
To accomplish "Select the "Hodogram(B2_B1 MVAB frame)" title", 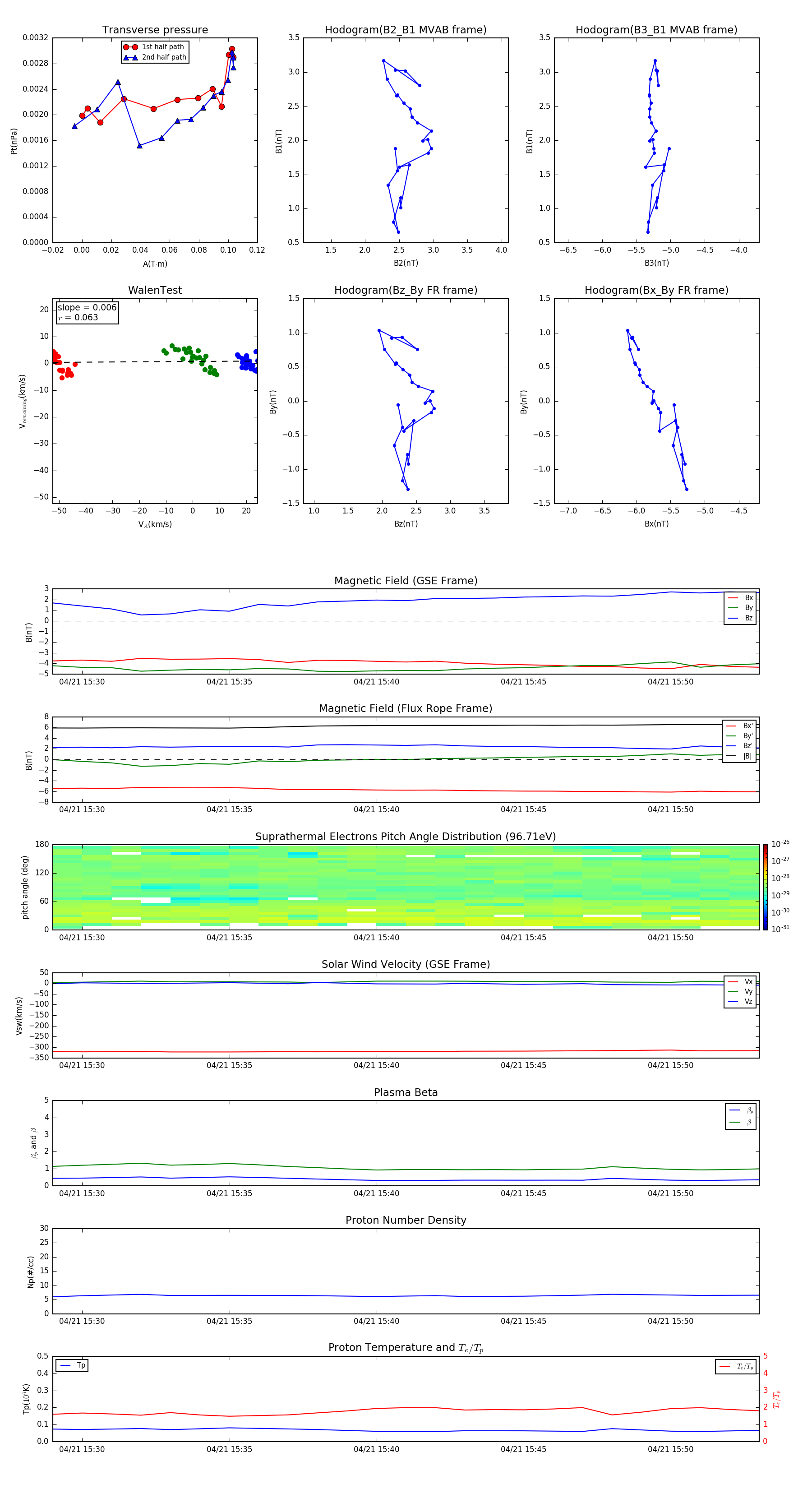I will point(406,30).
